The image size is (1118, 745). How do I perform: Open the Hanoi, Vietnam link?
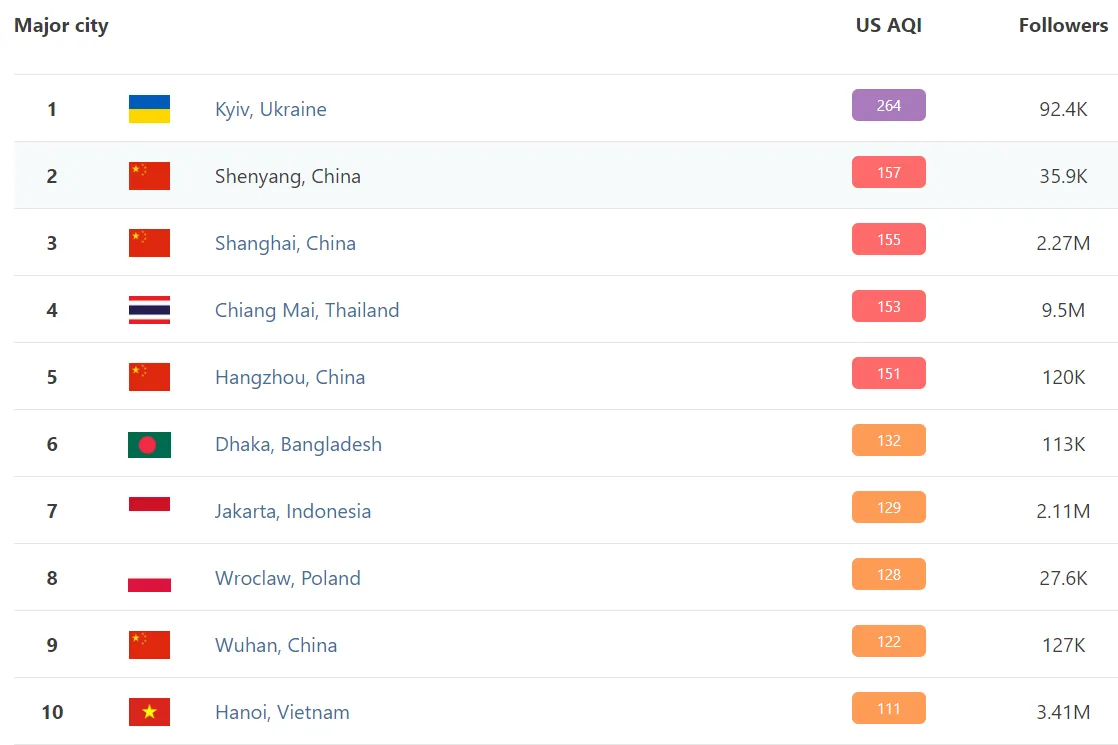pos(282,712)
